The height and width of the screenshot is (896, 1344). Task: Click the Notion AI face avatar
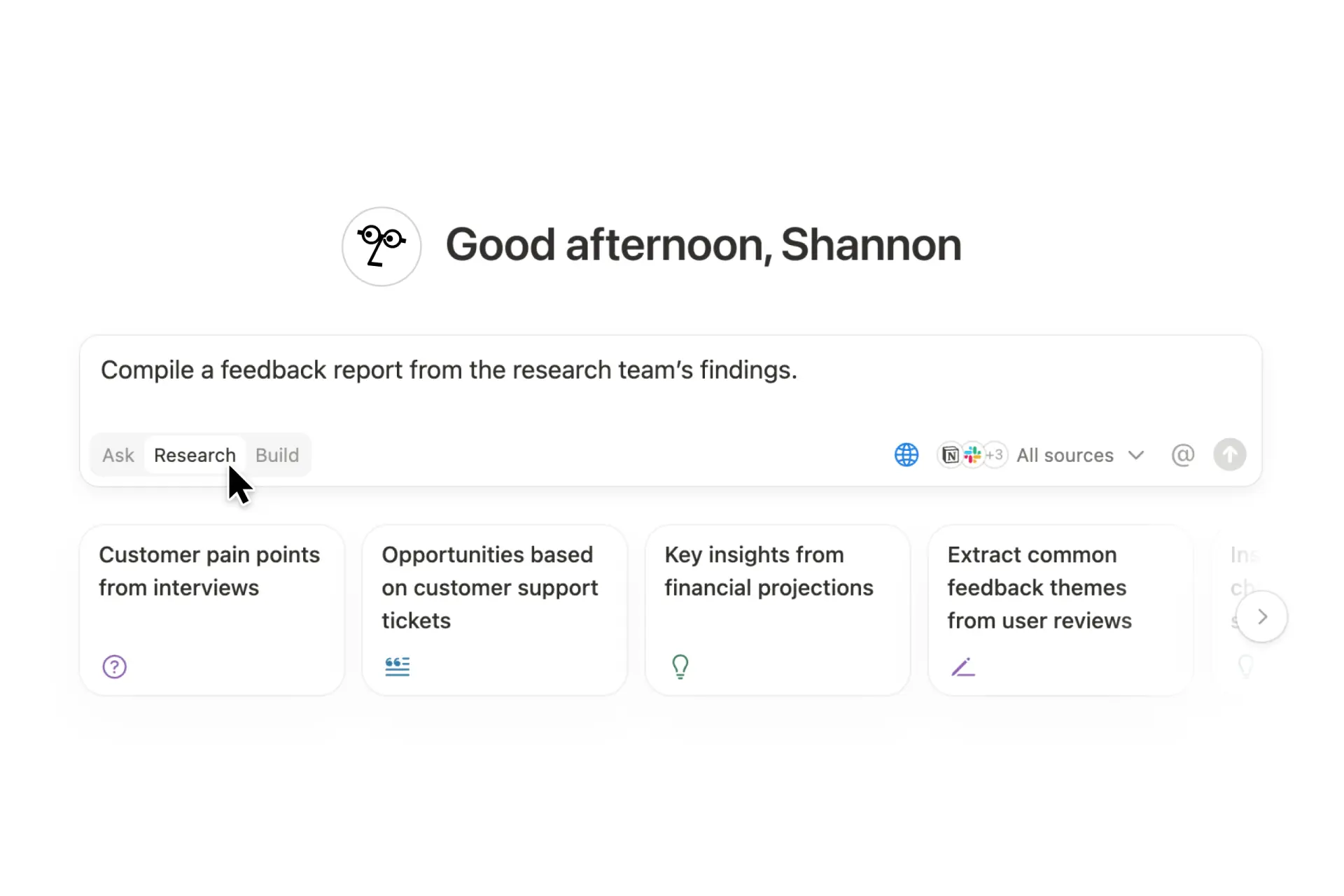coord(381,246)
